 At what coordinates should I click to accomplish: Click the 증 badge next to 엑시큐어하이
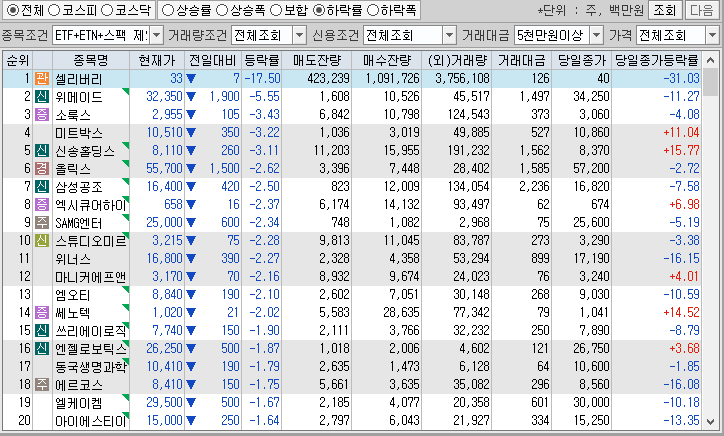[x=42, y=205]
